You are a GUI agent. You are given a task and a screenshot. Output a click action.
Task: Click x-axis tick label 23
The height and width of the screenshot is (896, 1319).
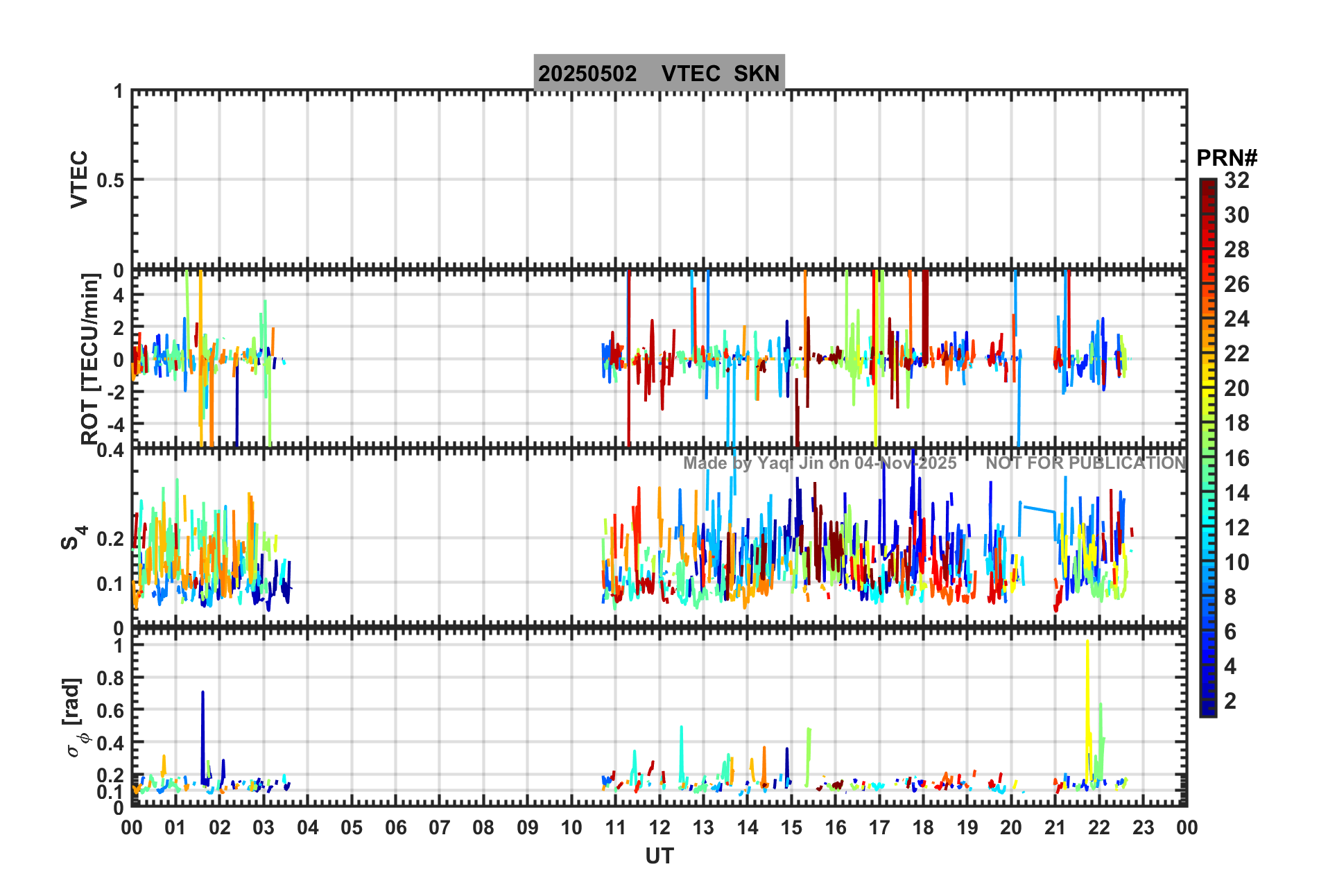point(1144,828)
